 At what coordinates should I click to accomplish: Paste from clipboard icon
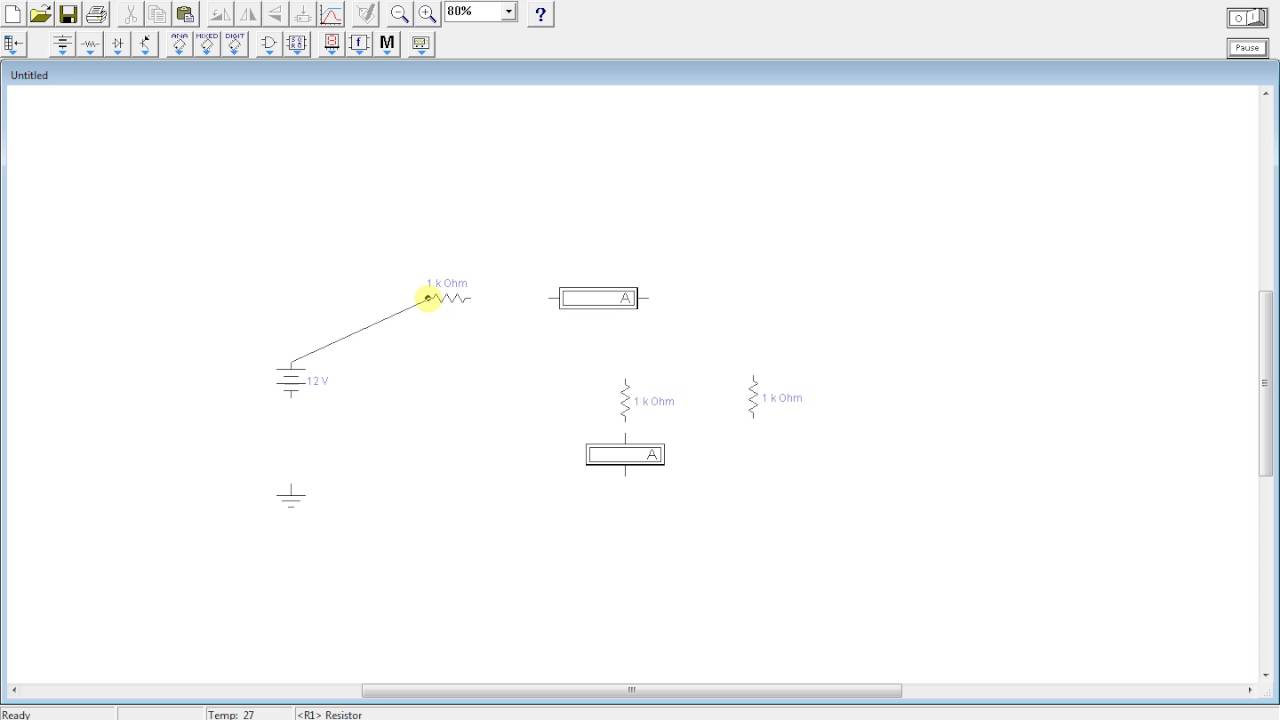tap(185, 14)
